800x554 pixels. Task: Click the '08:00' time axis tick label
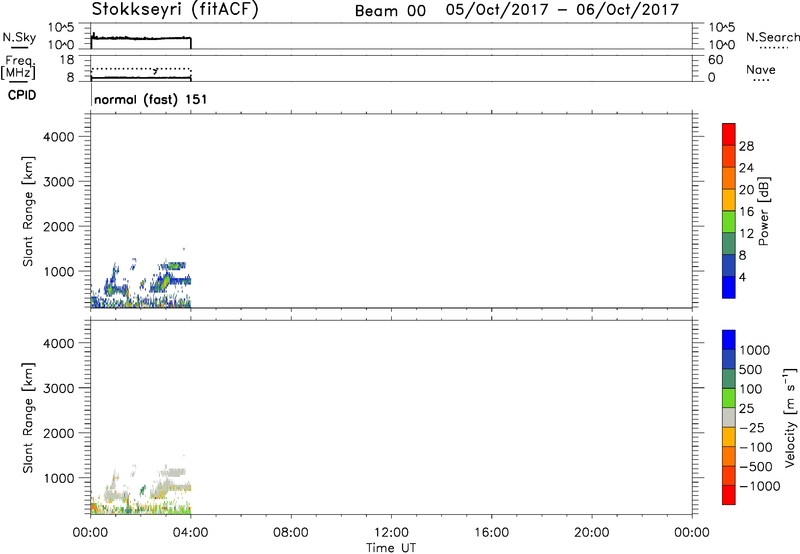point(290,533)
